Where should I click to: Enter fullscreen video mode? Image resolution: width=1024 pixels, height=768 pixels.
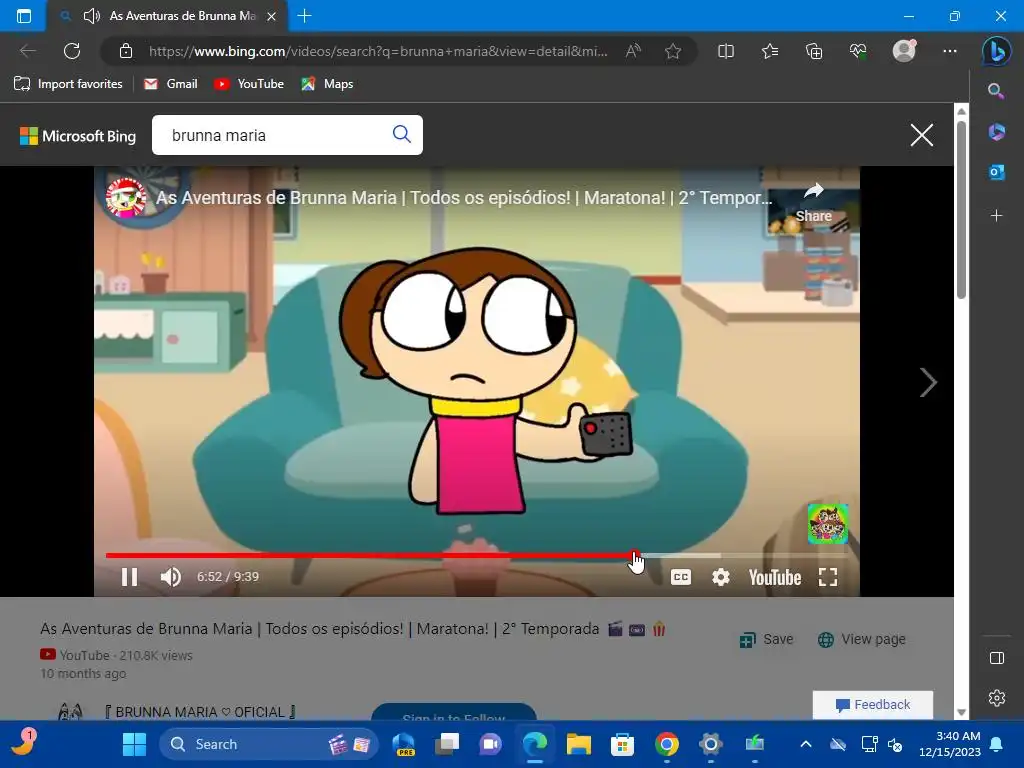pyautogui.click(x=828, y=577)
